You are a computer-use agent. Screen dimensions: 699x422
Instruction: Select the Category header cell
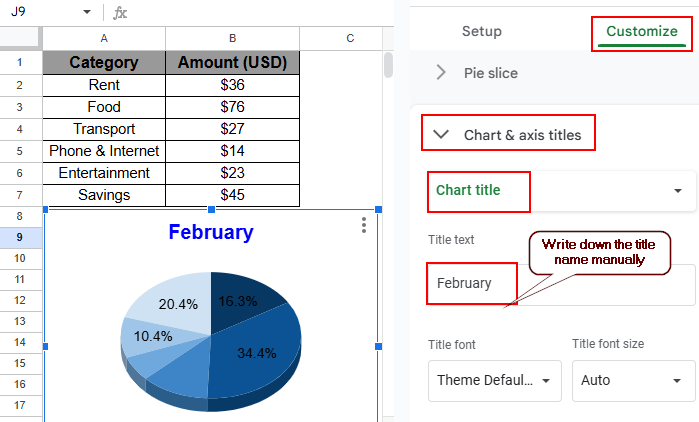coord(104,62)
